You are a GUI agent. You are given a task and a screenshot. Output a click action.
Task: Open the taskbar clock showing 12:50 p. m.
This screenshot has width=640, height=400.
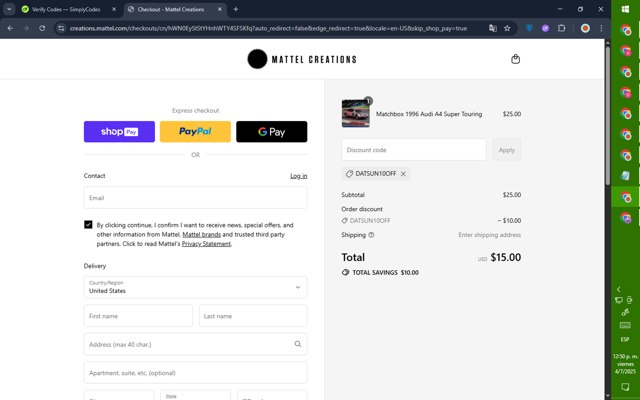[625, 364]
